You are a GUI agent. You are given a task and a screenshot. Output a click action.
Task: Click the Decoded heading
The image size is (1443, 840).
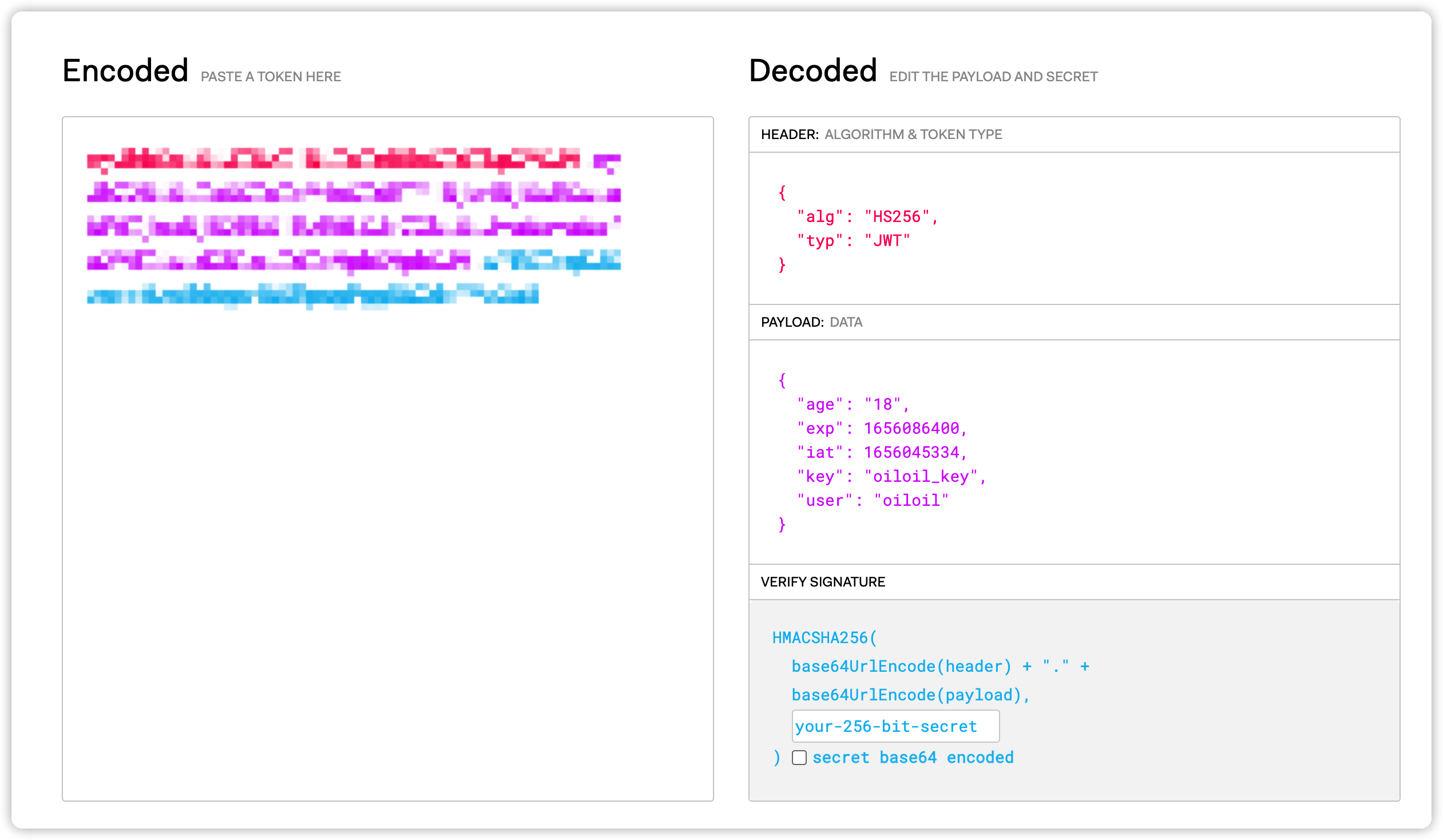pyautogui.click(x=812, y=71)
